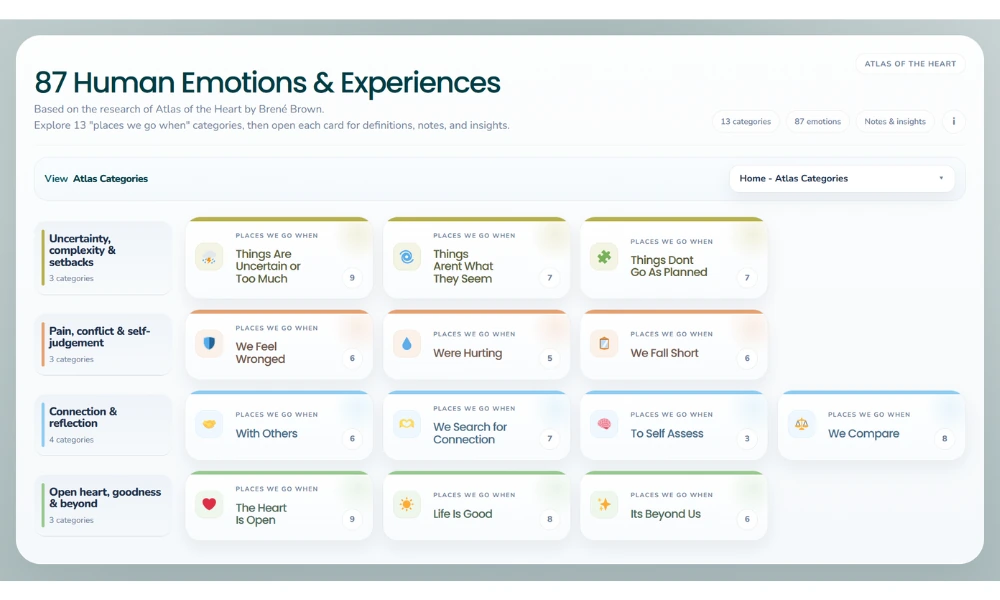Click the shield icon on We Feel Wronged
The image size is (1000, 600).
click(x=209, y=344)
